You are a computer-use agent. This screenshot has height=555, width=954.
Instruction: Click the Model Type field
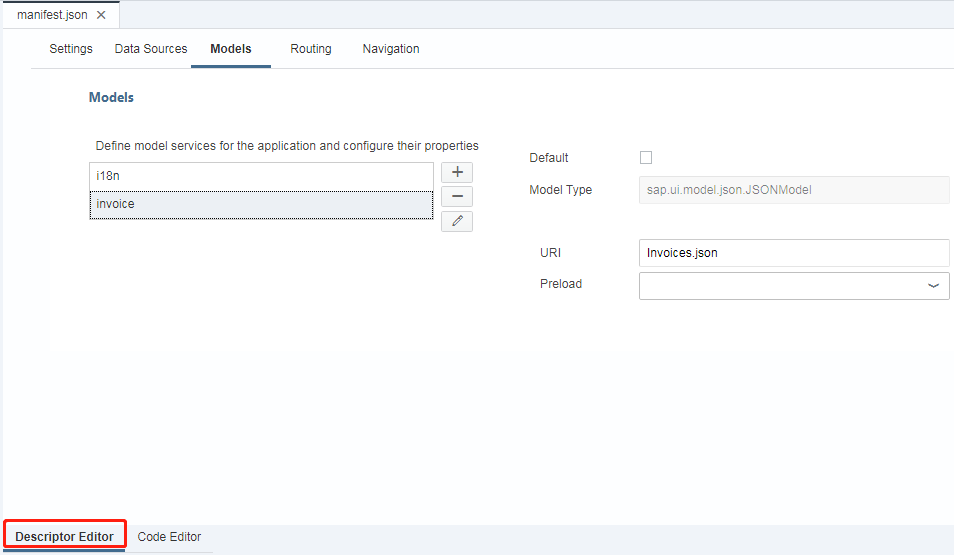[793, 190]
